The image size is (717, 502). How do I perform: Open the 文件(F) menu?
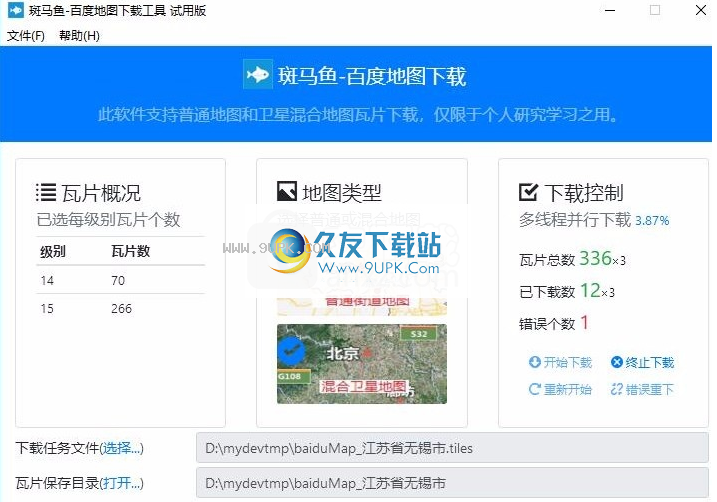point(26,36)
